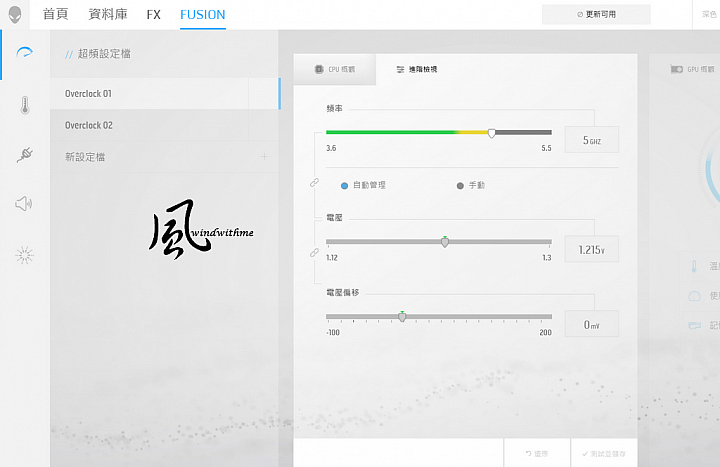Open the audio speaker sidebar icon
720x467 pixels.
(x=24, y=203)
